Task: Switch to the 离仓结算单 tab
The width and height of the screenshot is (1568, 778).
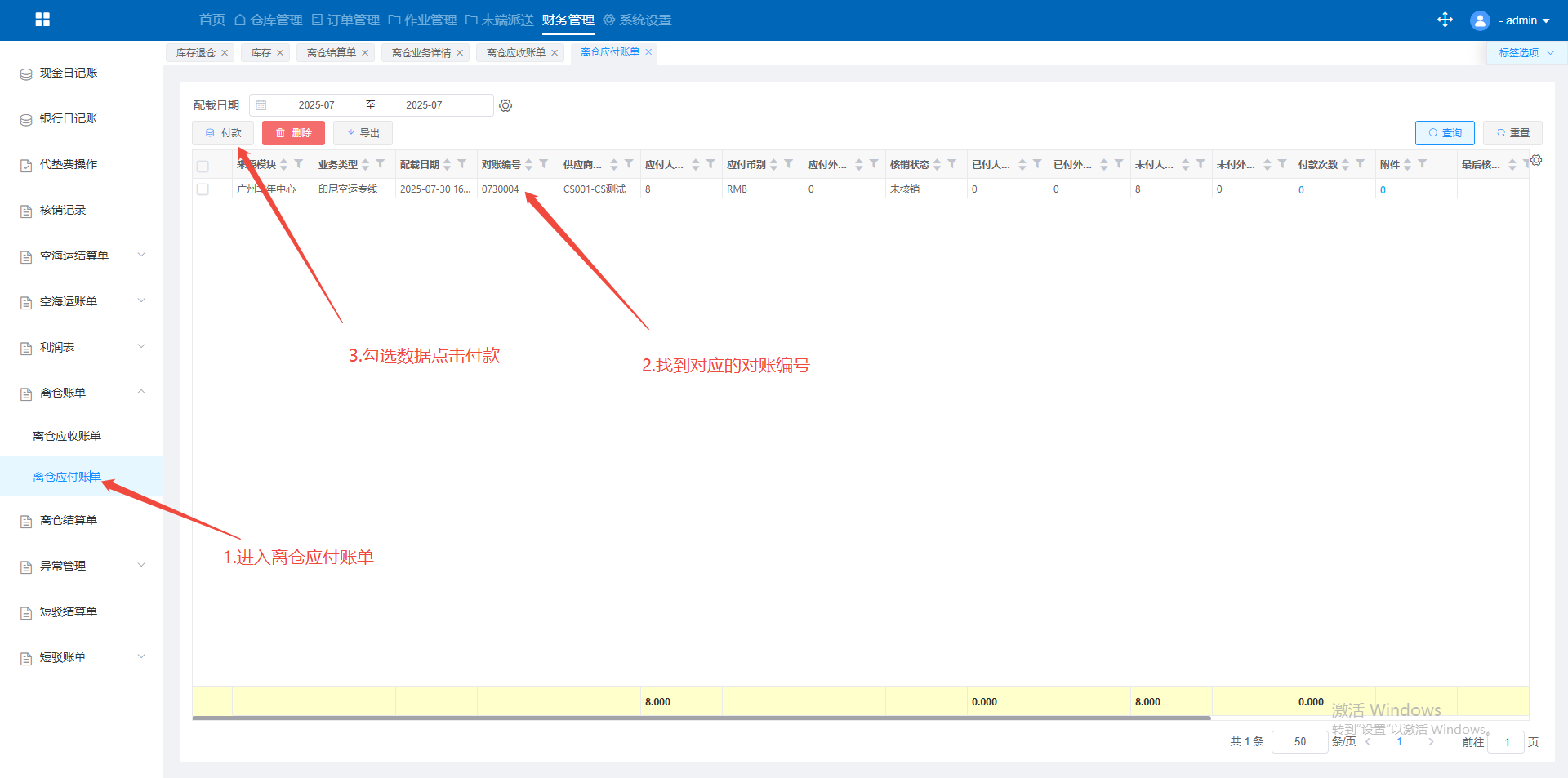Action: tap(331, 53)
